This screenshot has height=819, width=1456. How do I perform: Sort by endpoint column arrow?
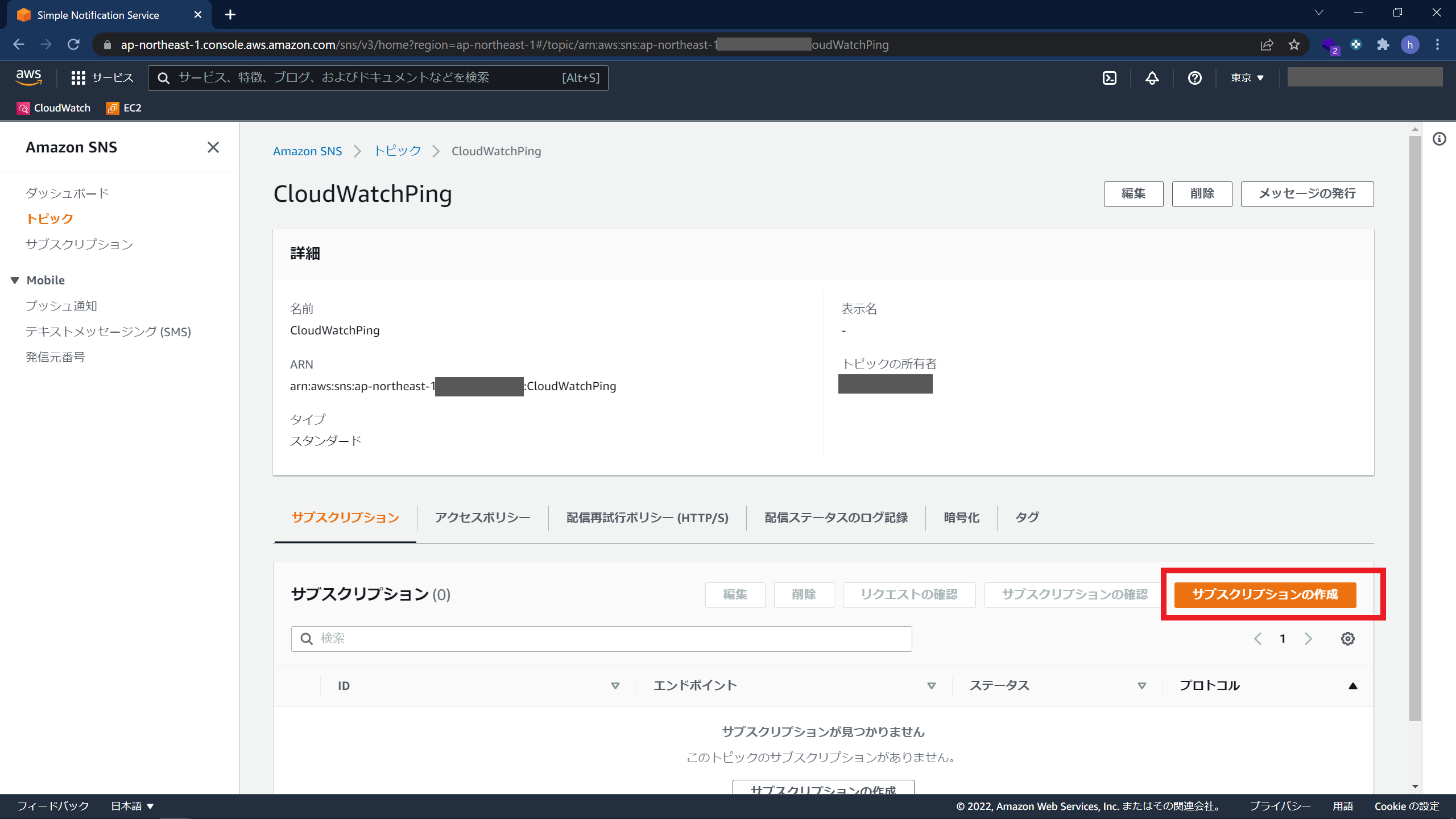pyautogui.click(x=931, y=686)
